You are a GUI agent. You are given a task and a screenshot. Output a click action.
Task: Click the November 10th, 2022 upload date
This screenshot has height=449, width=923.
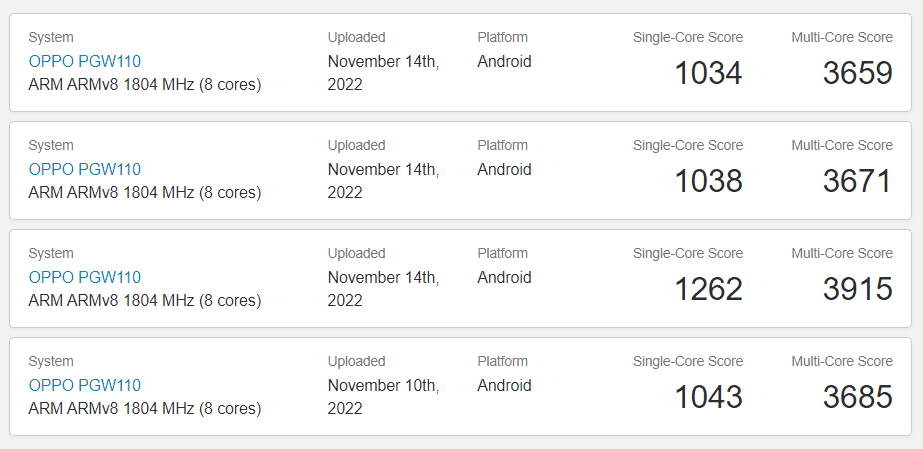(383, 397)
